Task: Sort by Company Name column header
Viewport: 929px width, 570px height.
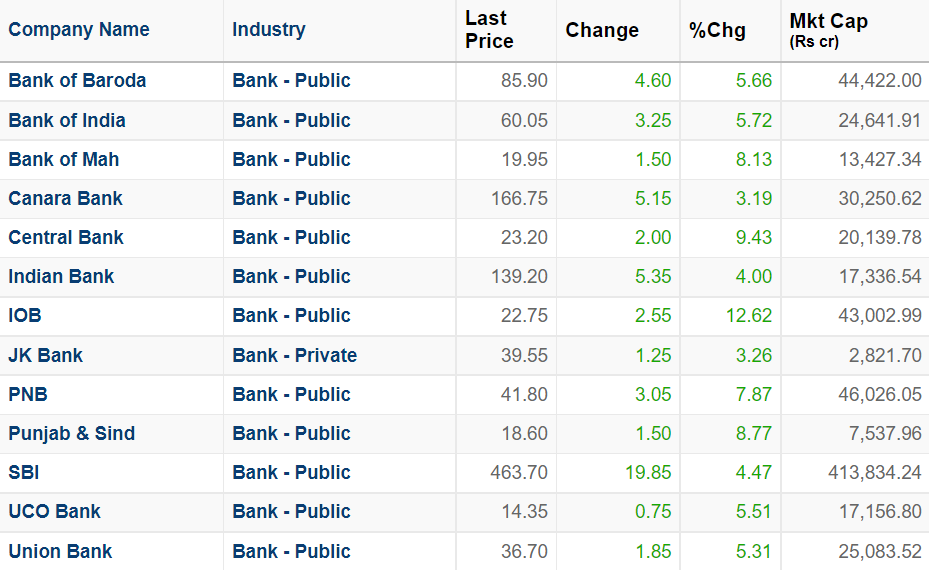Action: click(79, 29)
